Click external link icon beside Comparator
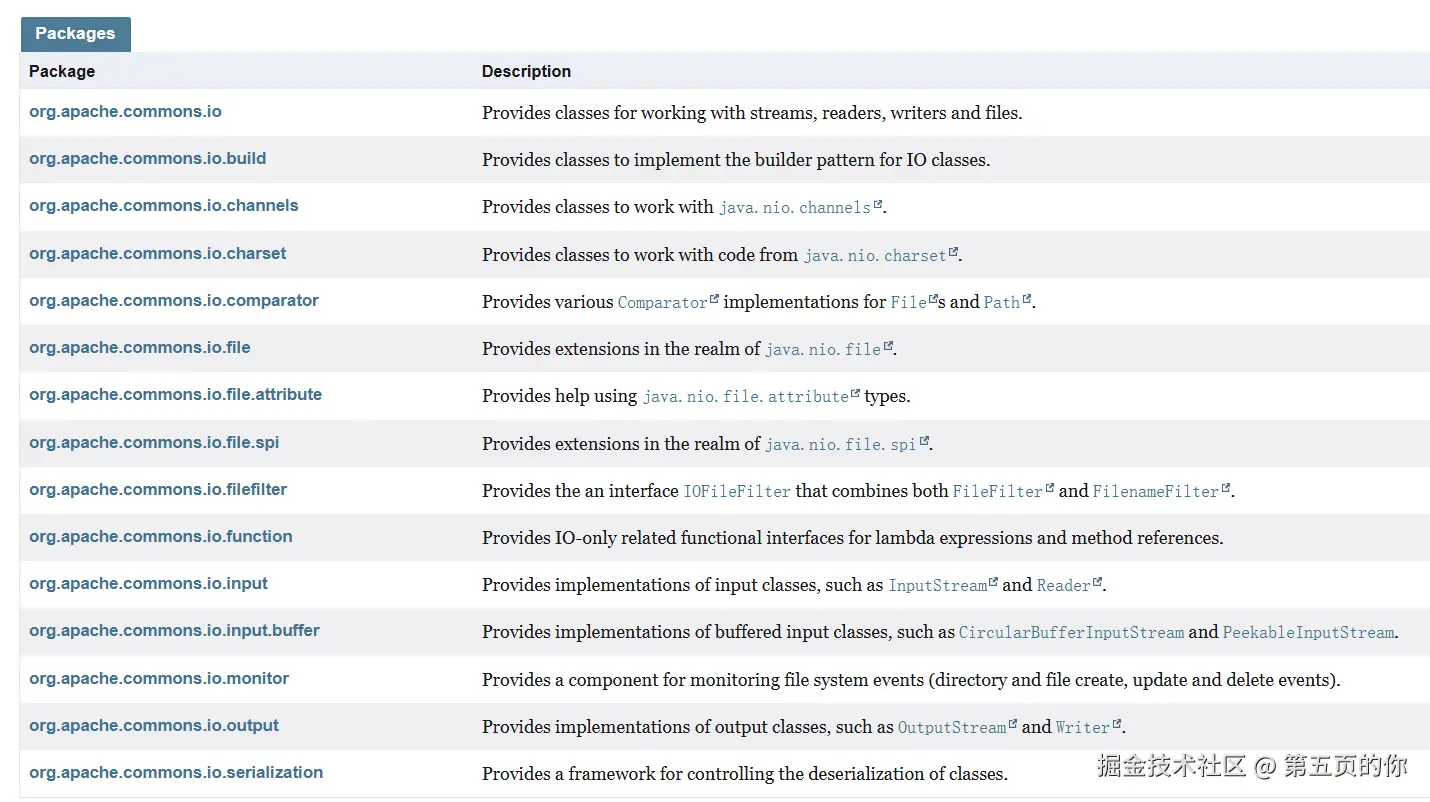 click(x=714, y=299)
